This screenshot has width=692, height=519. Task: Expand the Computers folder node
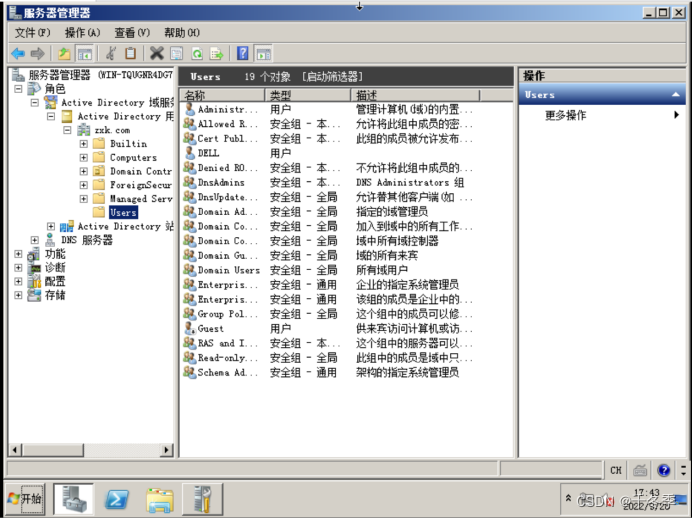tap(83, 158)
